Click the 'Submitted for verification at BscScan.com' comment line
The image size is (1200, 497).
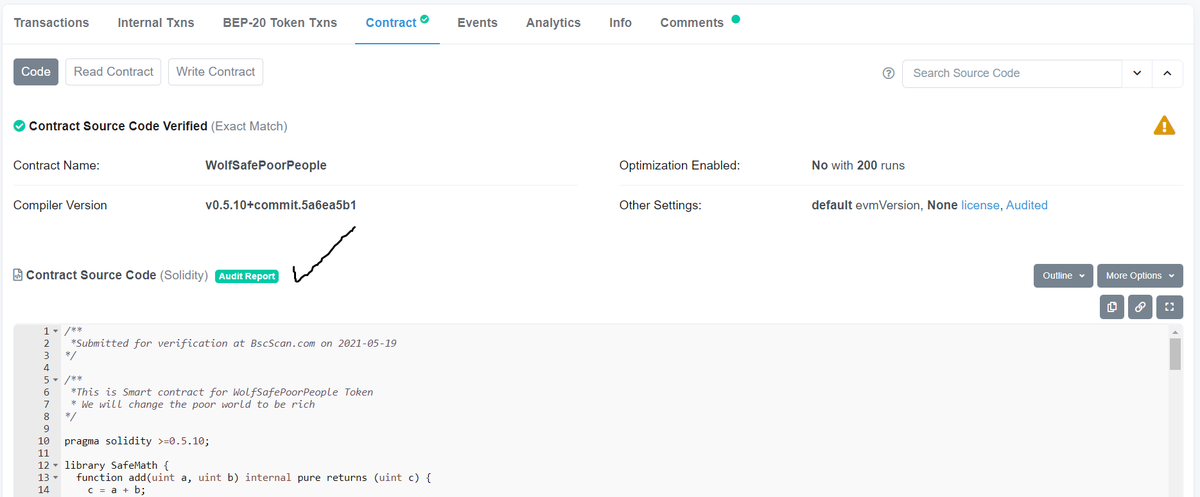[x=233, y=343]
